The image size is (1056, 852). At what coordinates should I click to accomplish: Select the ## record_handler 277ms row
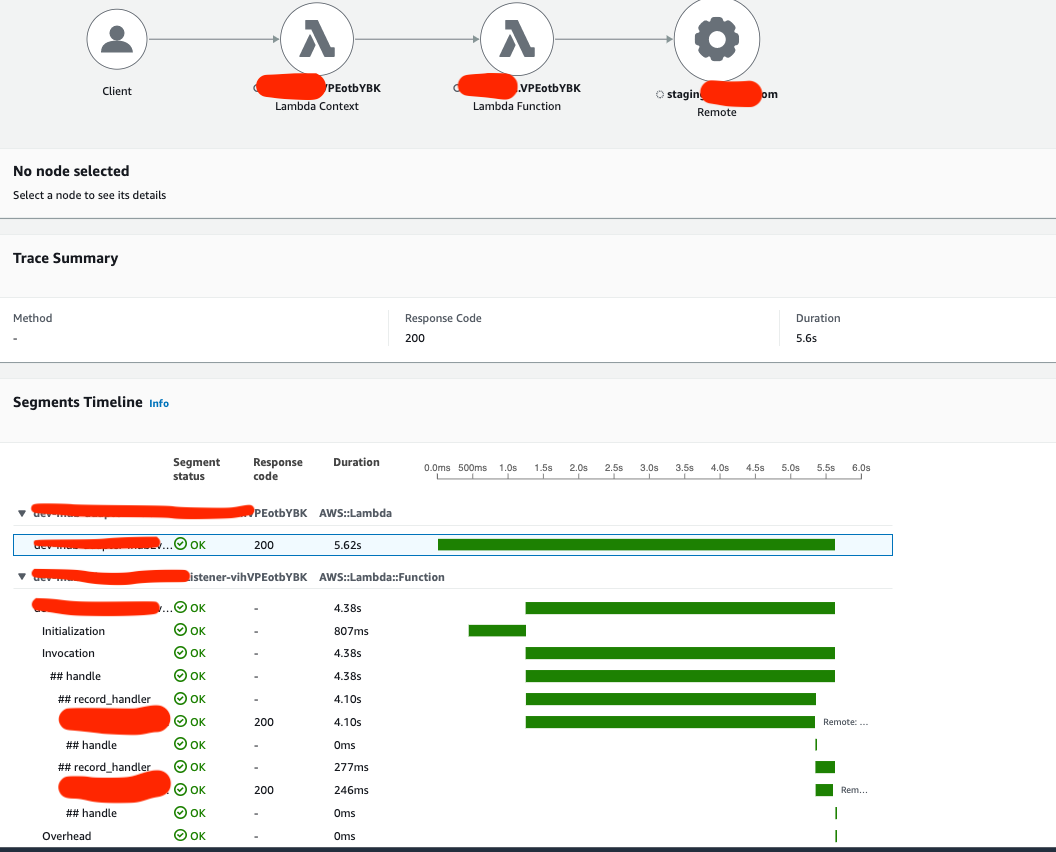click(x=453, y=767)
